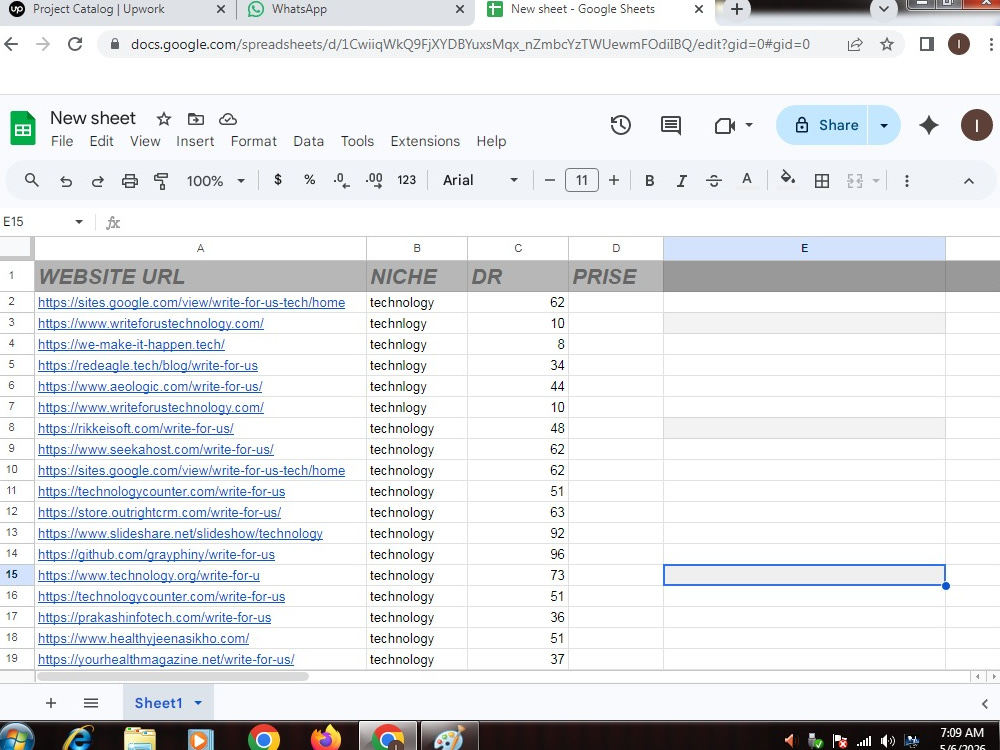The width and height of the screenshot is (1000, 750).
Task: Collapse the menus with the up chevron
Action: [969, 181]
